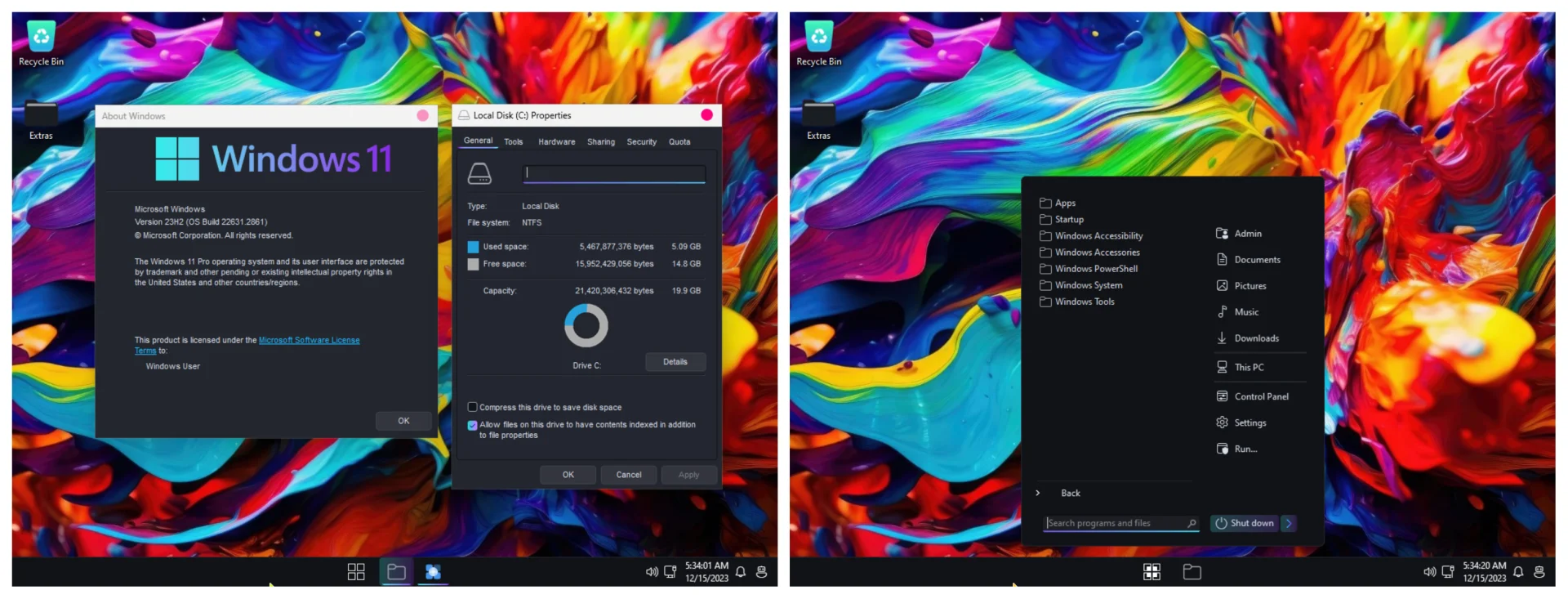Click user accounts icon on right taskbar tray
Screen dimensions: 1568x599
coord(1539,572)
